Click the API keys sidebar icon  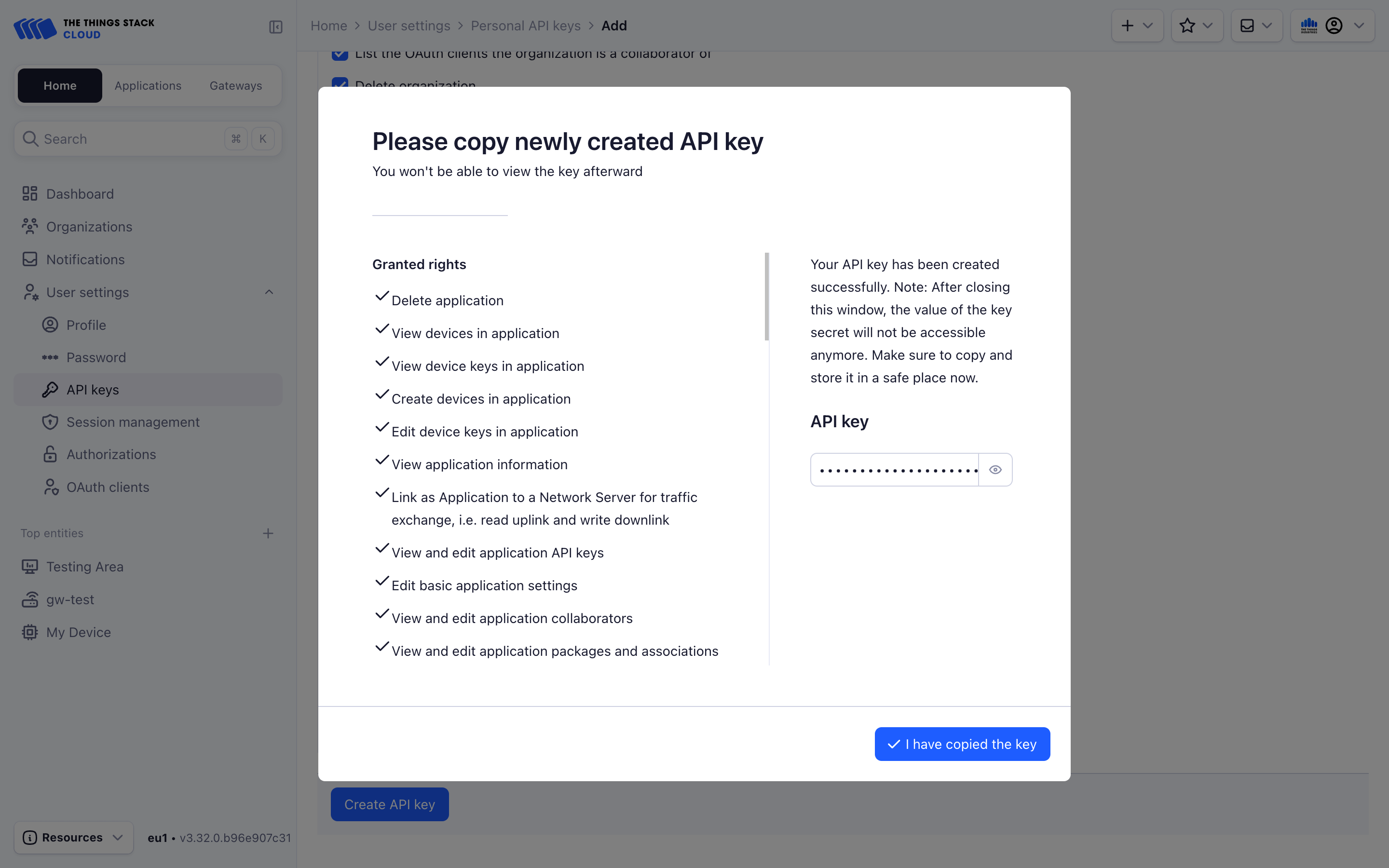(x=49, y=390)
